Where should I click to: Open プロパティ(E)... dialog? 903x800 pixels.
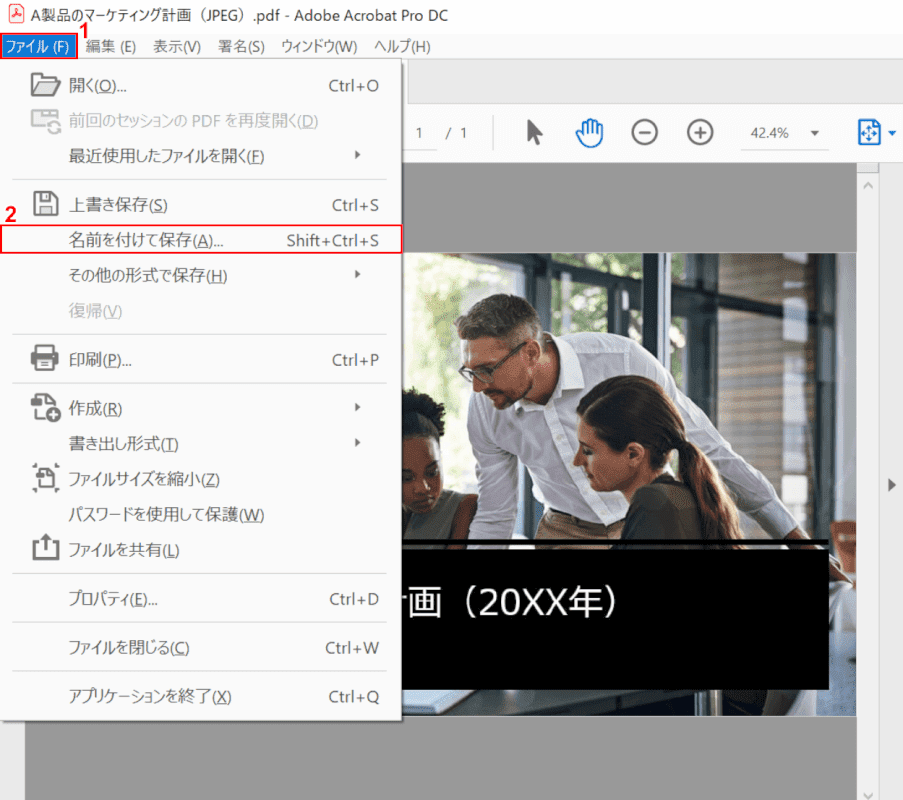tap(201, 599)
